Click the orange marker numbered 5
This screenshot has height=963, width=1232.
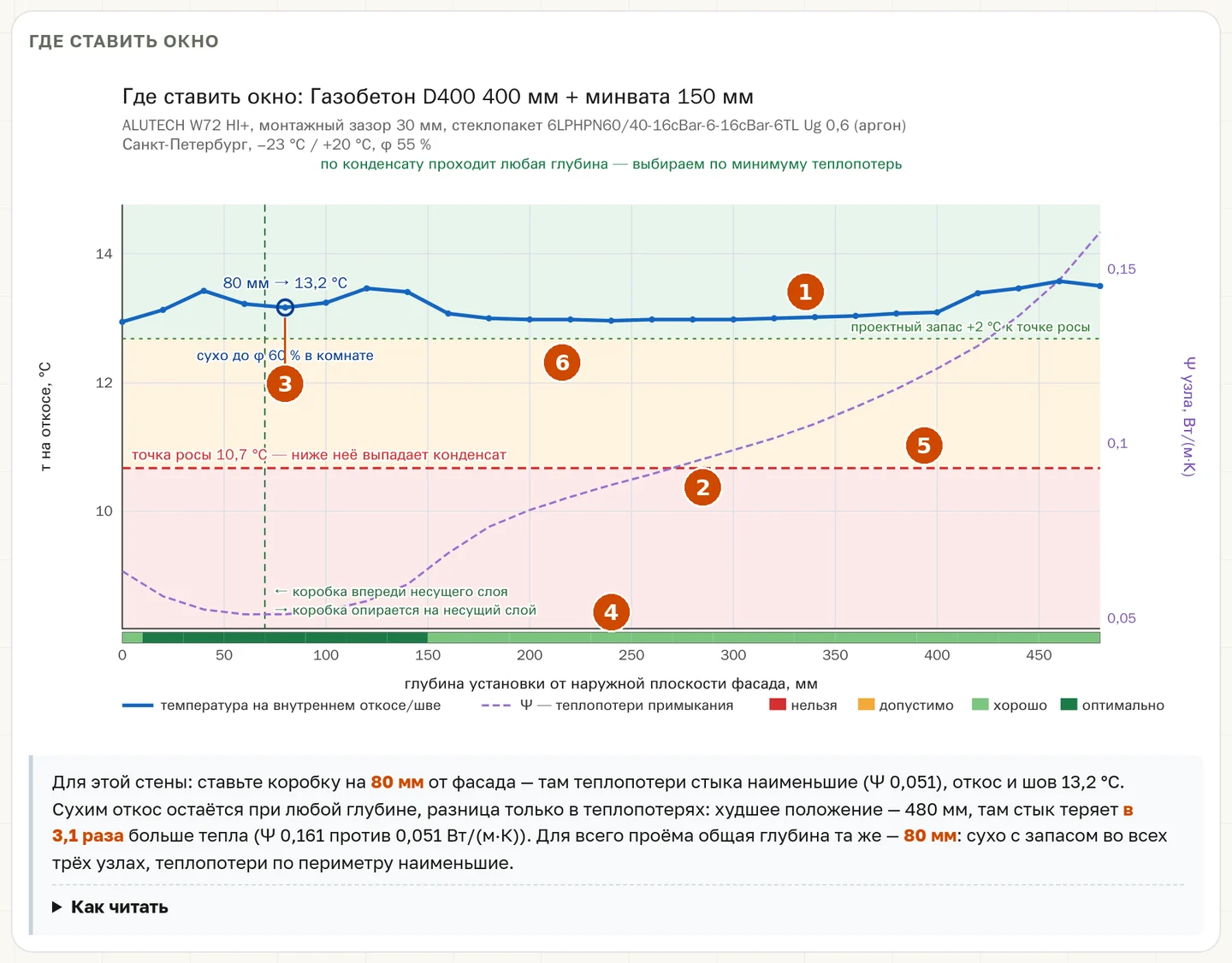pos(924,446)
